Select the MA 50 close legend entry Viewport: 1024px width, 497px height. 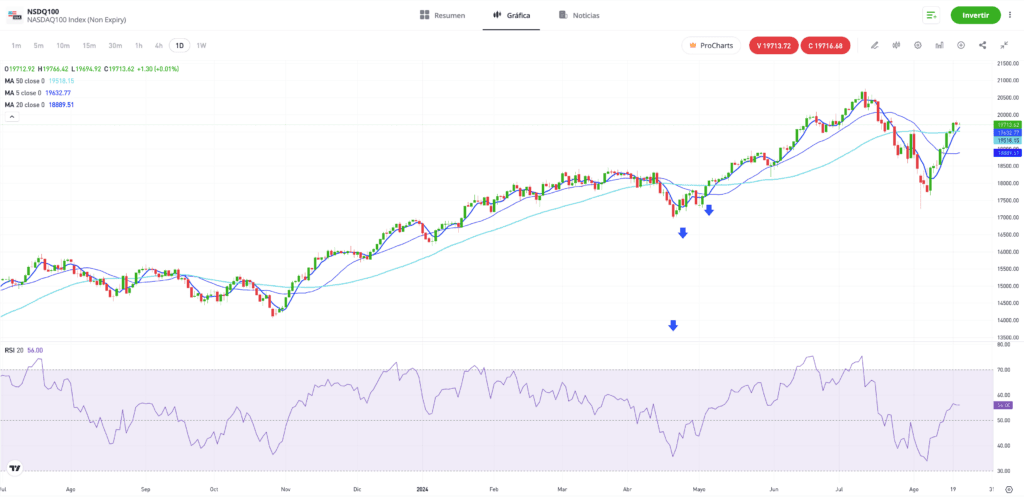click(x=40, y=81)
